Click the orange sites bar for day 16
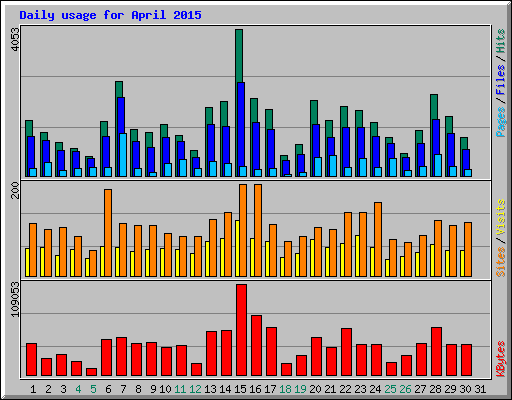 tap(258, 230)
